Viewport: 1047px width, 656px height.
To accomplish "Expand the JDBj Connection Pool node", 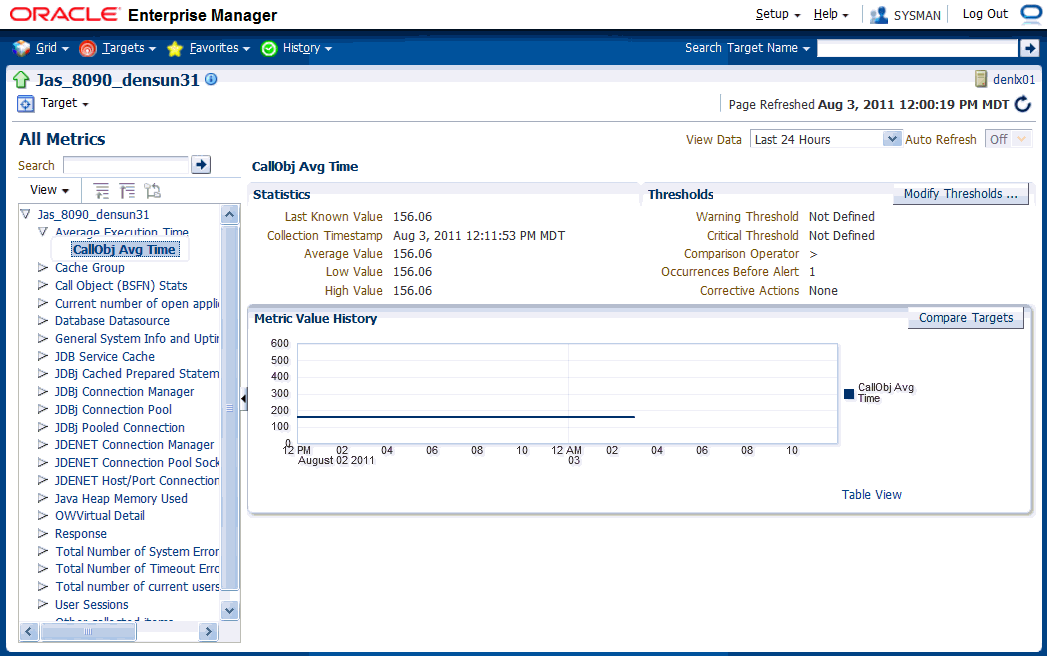I will [43, 409].
